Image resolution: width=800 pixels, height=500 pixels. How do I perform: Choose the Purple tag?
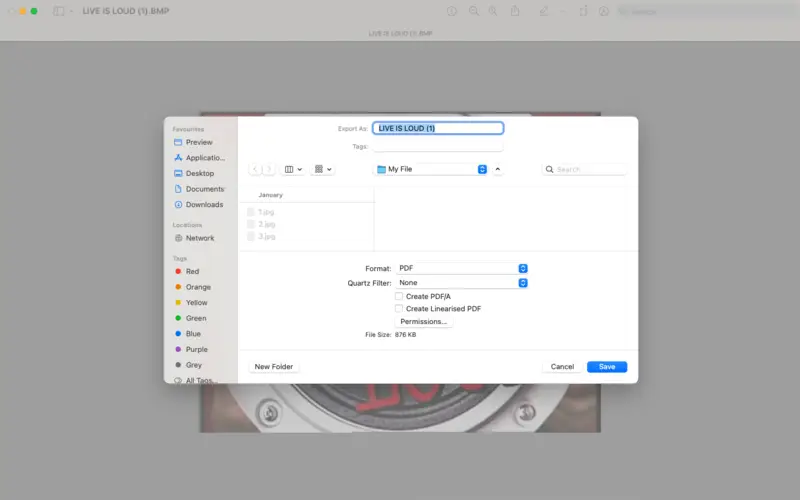pos(191,349)
